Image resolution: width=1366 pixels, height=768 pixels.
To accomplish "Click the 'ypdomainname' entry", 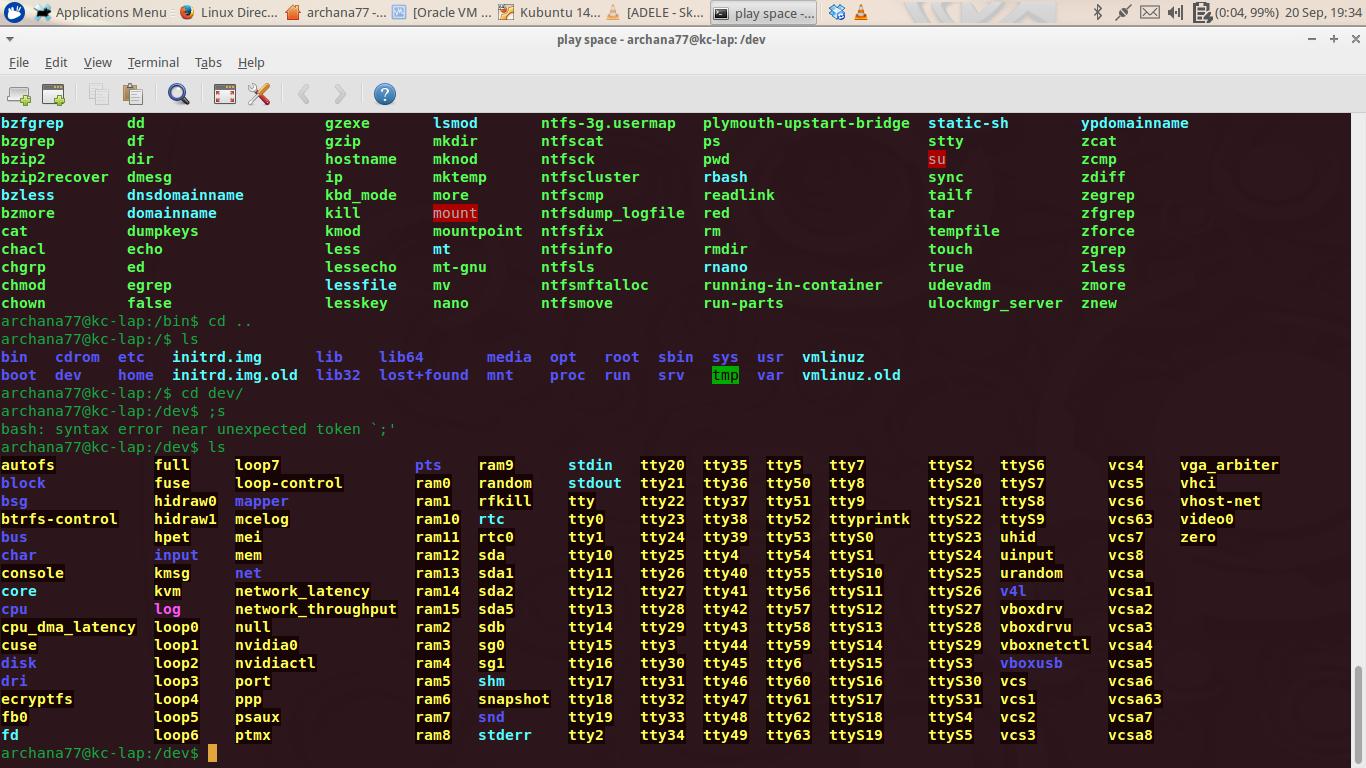I will click(1135, 123).
